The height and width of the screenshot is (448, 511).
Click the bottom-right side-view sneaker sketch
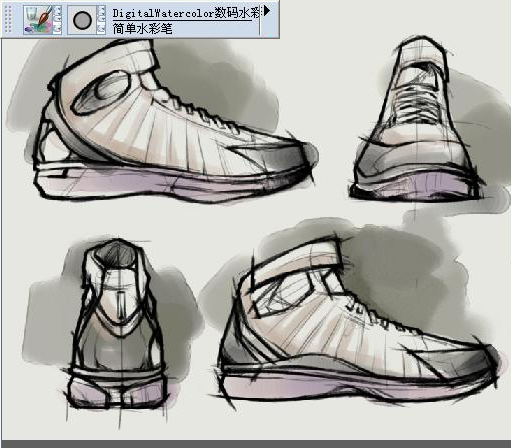pos(357,320)
